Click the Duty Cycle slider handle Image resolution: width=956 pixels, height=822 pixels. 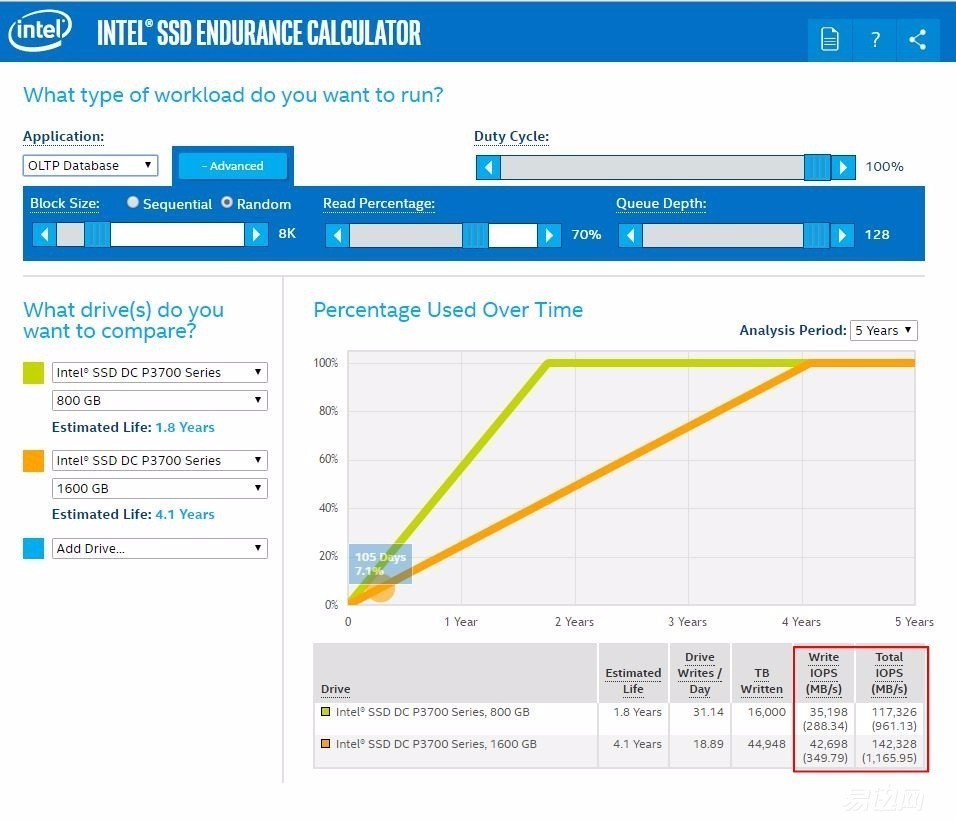pyautogui.click(x=817, y=167)
